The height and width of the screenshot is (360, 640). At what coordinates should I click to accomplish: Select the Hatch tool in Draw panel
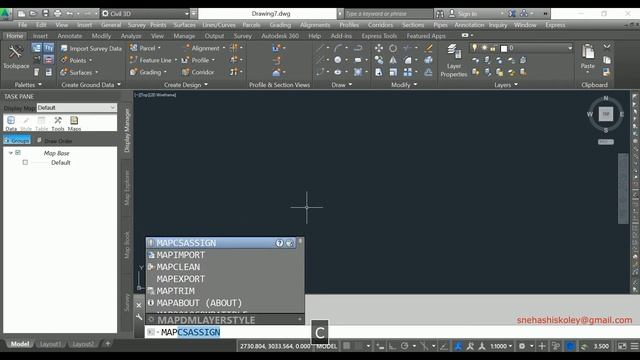(x=358, y=72)
